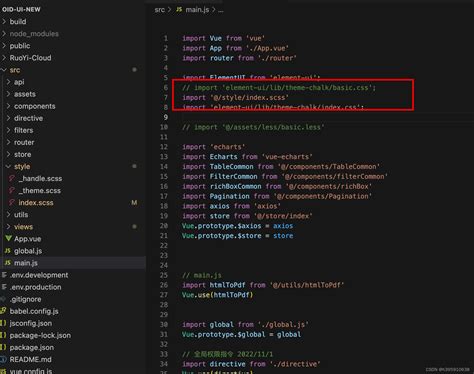Click the JS icon beside global.js
The height and width of the screenshot is (374, 474).
[8, 251]
